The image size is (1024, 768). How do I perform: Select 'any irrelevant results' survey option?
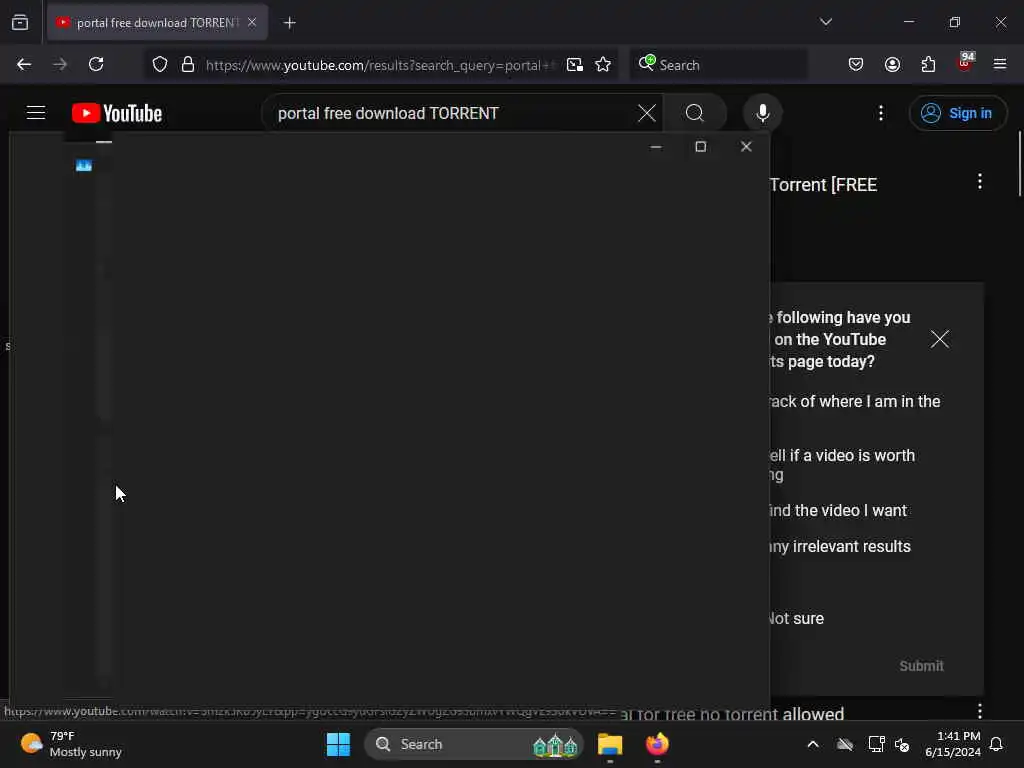(x=841, y=546)
